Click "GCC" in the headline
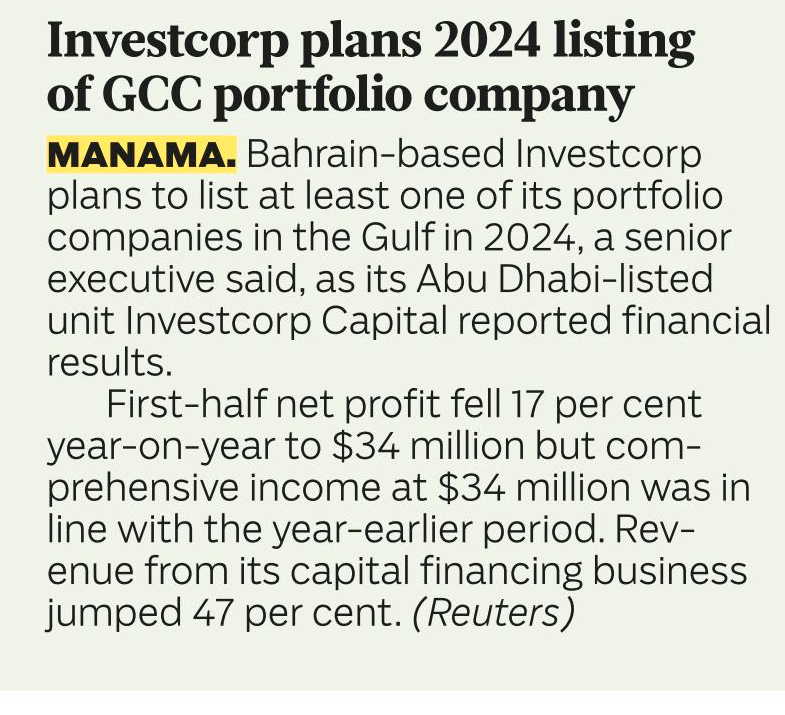Image resolution: width=785 pixels, height=715 pixels. [153, 95]
